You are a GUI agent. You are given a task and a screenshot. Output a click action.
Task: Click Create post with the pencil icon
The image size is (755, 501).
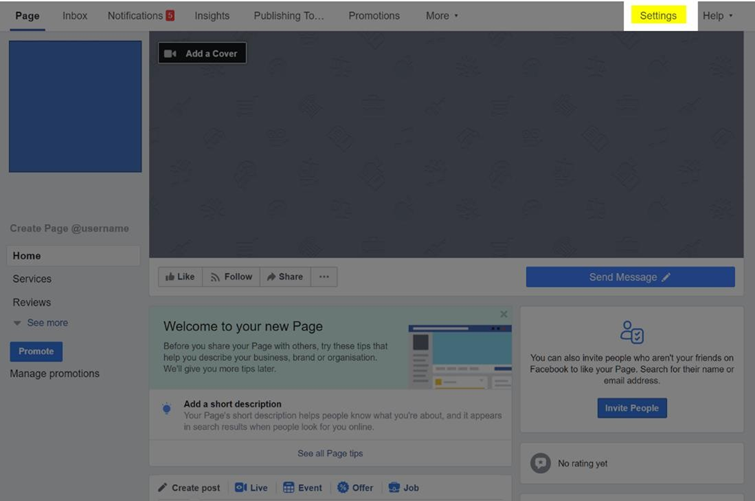(x=189, y=488)
